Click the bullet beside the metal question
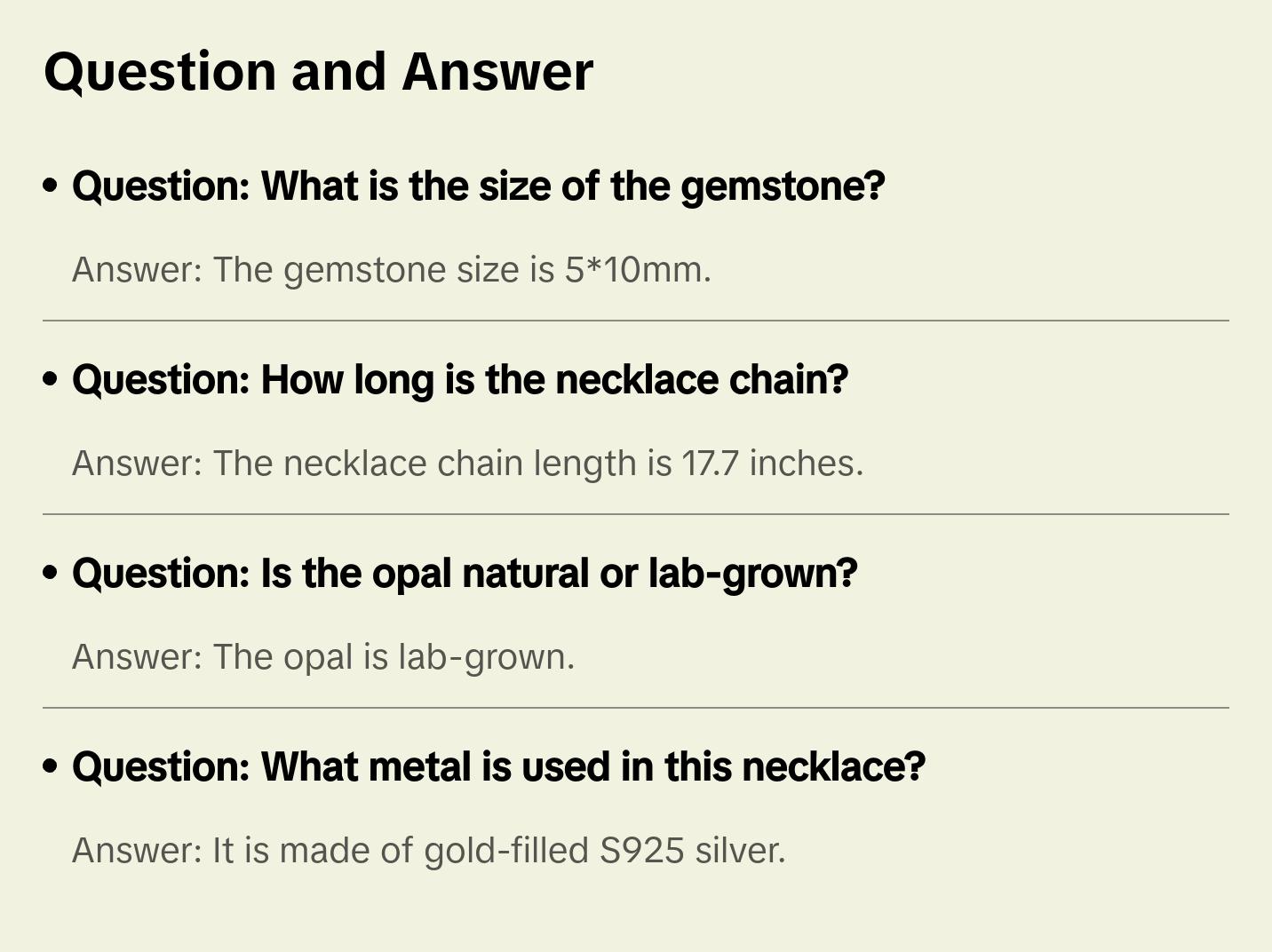 pos(51,767)
